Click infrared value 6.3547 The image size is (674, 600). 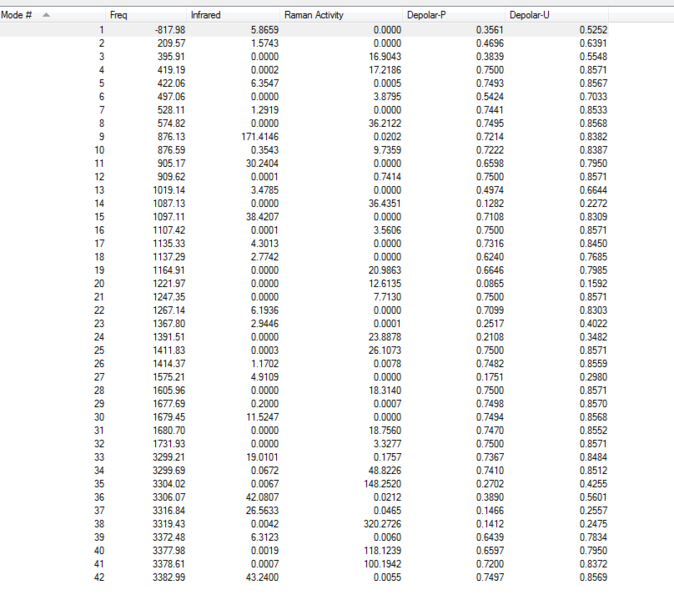point(264,83)
